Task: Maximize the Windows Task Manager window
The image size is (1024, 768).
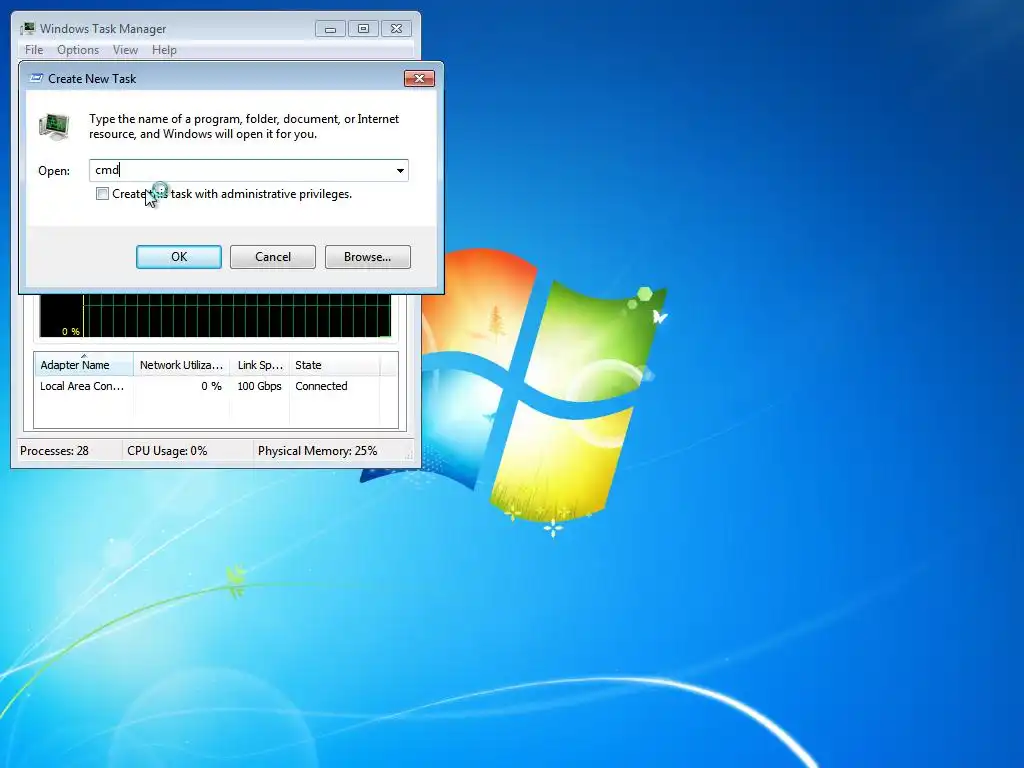Action: pyautogui.click(x=363, y=29)
